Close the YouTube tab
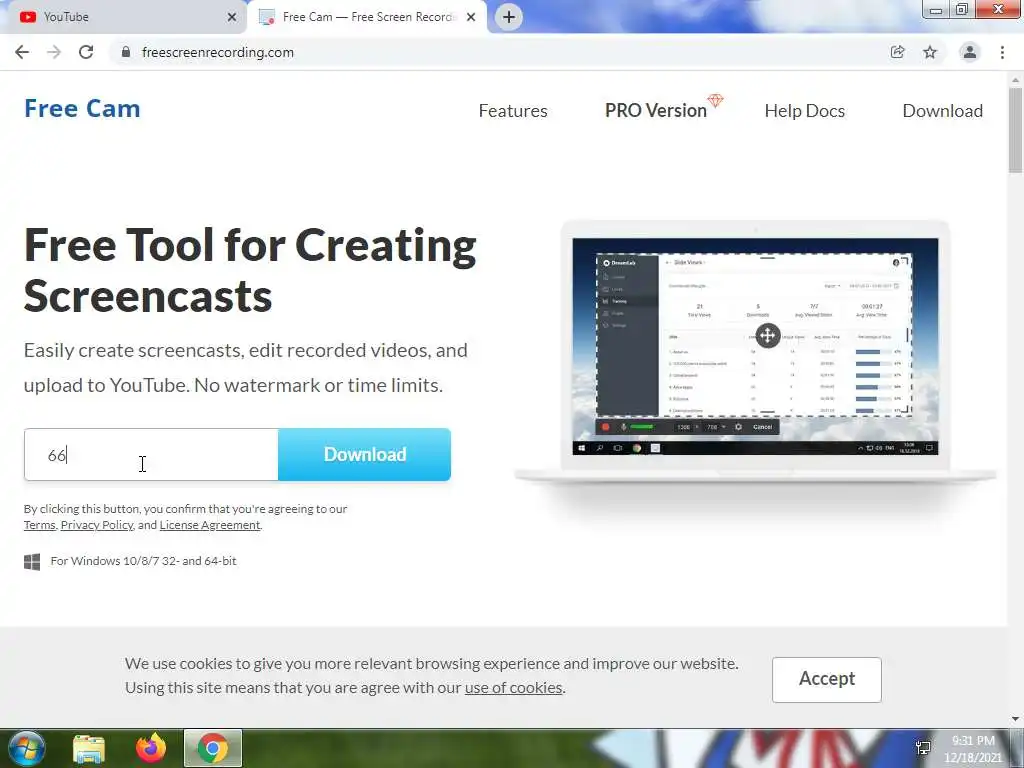The width and height of the screenshot is (1024, 768). (x=232, y=17)
